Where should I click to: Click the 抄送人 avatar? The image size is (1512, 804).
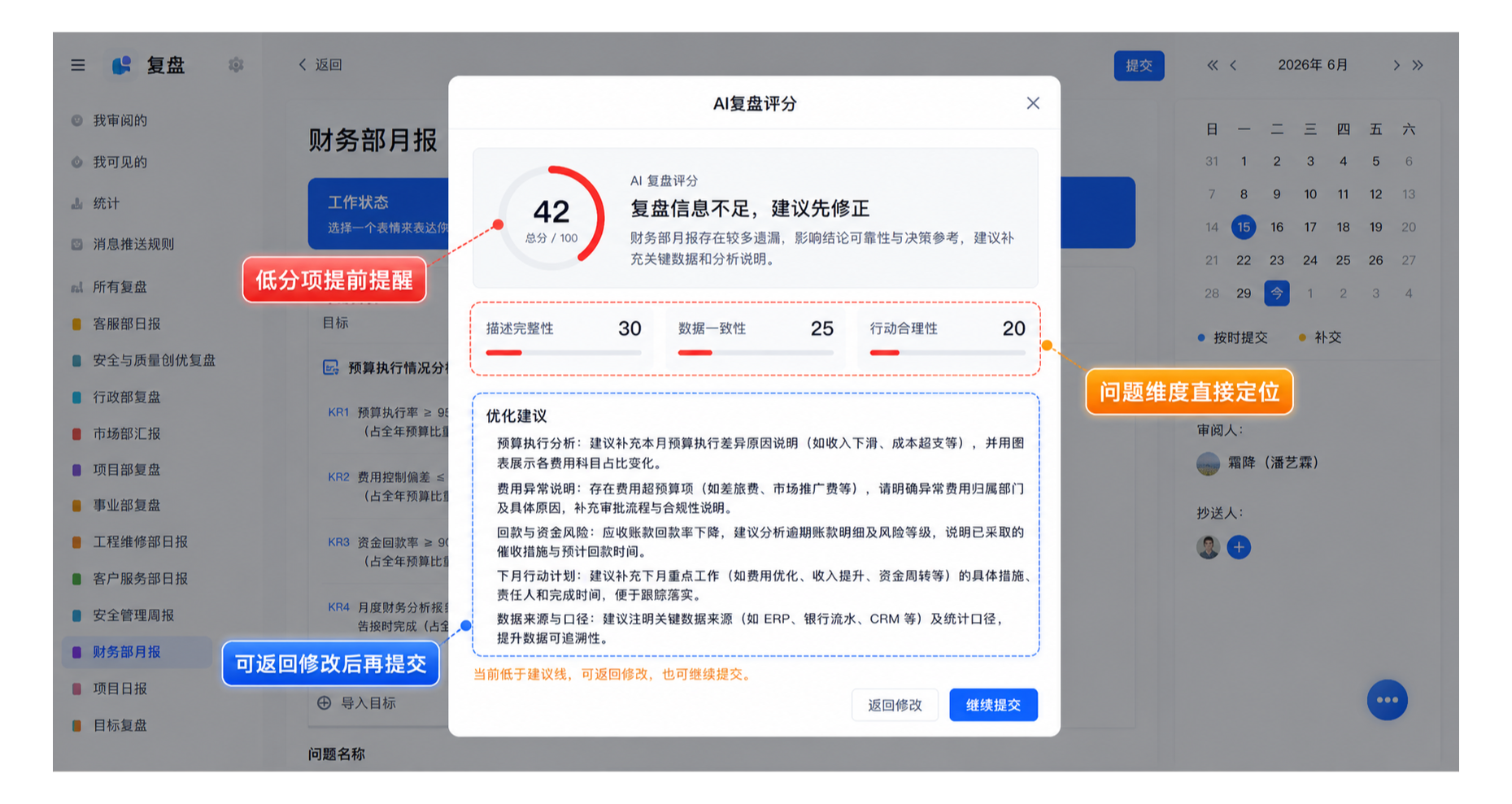(1208, 547)
